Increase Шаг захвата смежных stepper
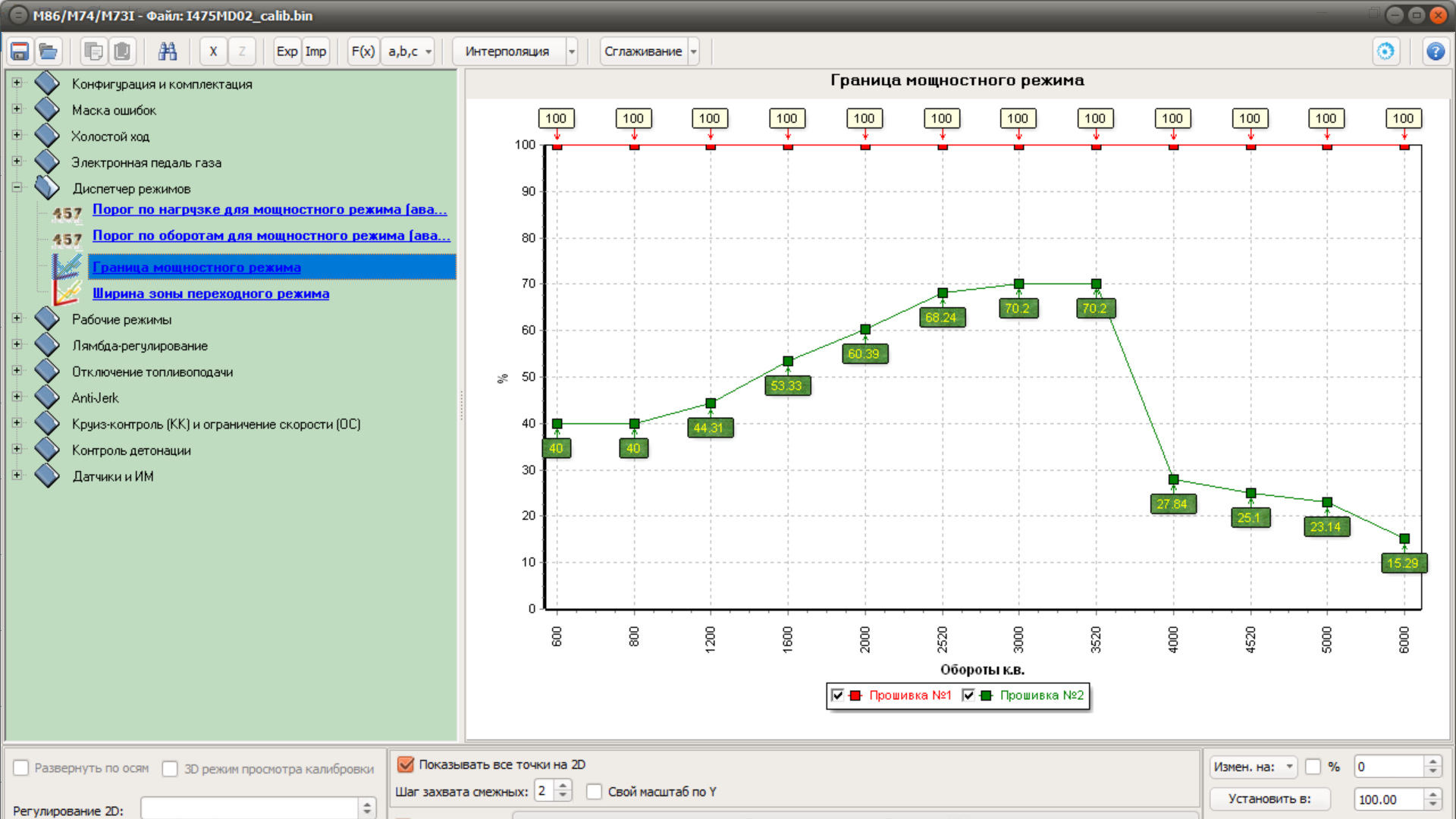The width and height of the screenshot is (1456, 819). (563, 786)
